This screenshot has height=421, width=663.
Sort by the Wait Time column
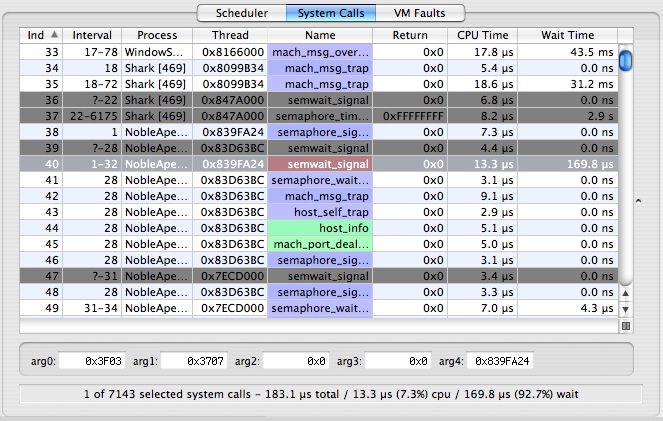point(567,35)
